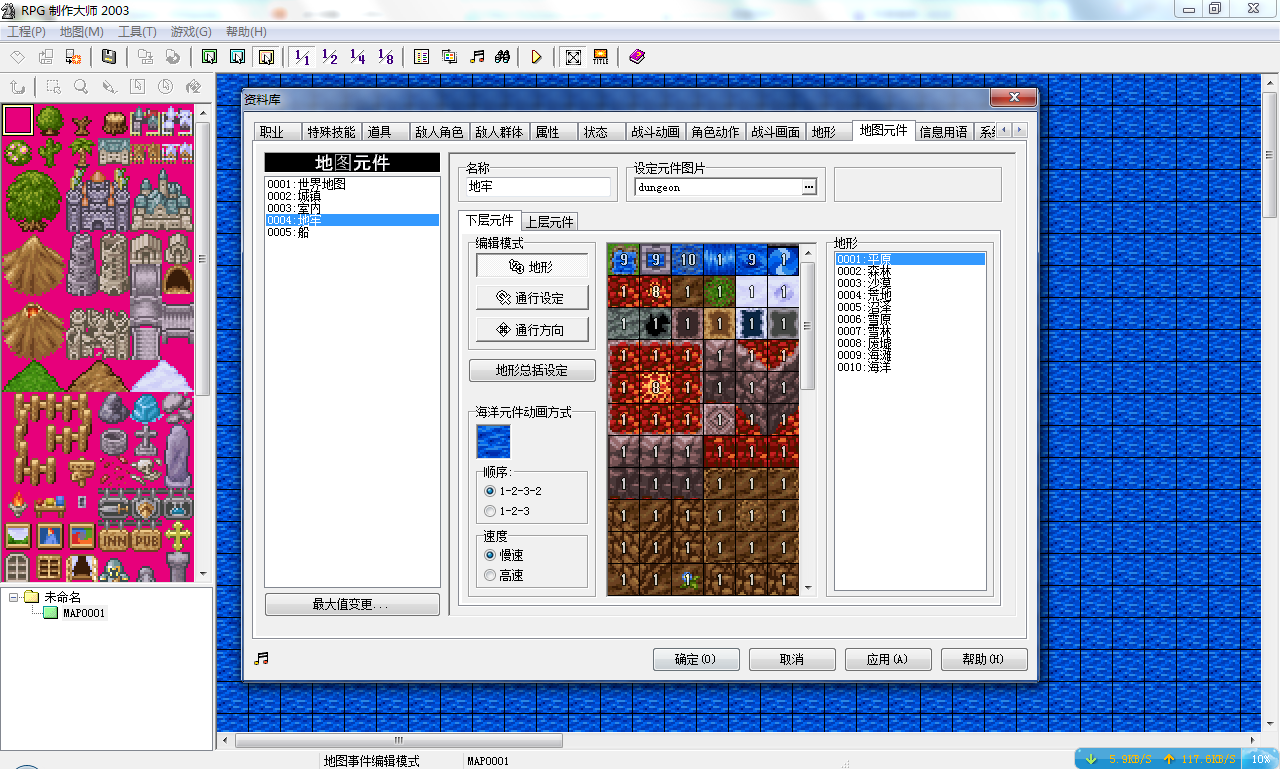
Task: Click the binoculars search icon
Action: (503, 56)
